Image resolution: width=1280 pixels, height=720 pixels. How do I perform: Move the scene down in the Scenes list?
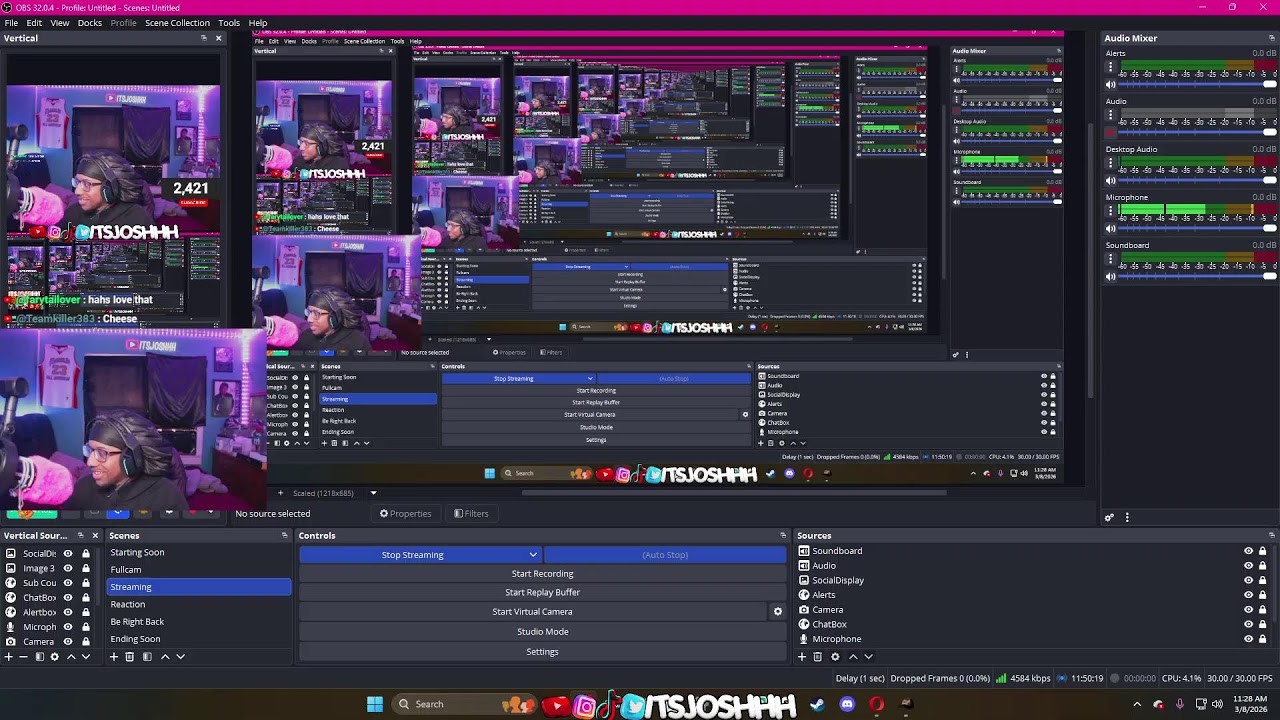[180, 657]
